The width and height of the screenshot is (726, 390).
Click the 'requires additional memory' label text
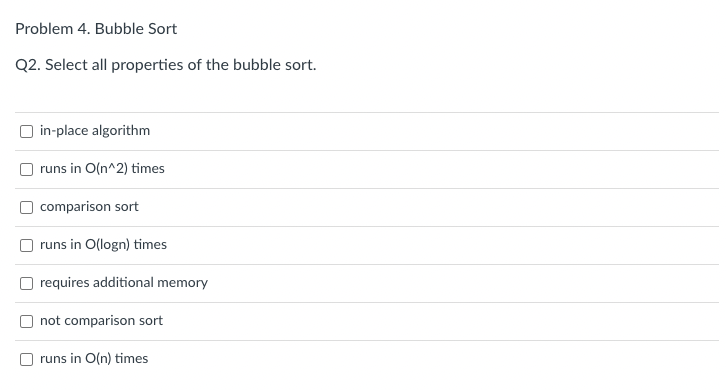(124, 283)
